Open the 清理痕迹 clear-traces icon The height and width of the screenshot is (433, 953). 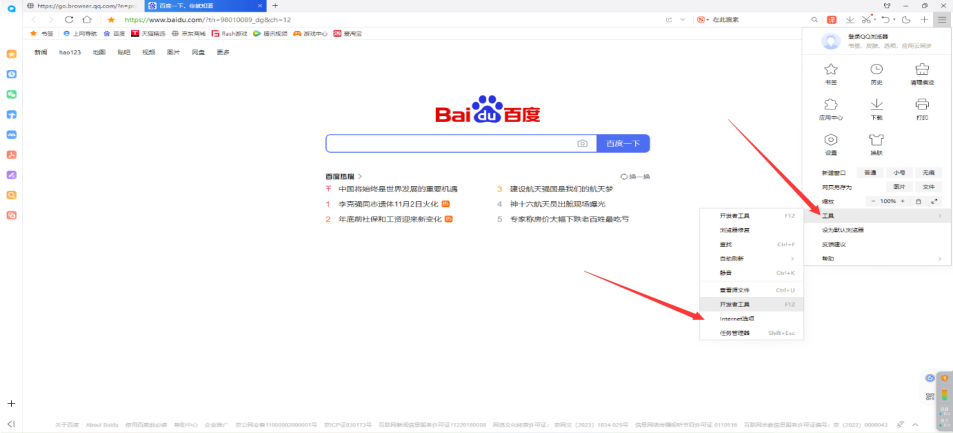coord(922,74)
